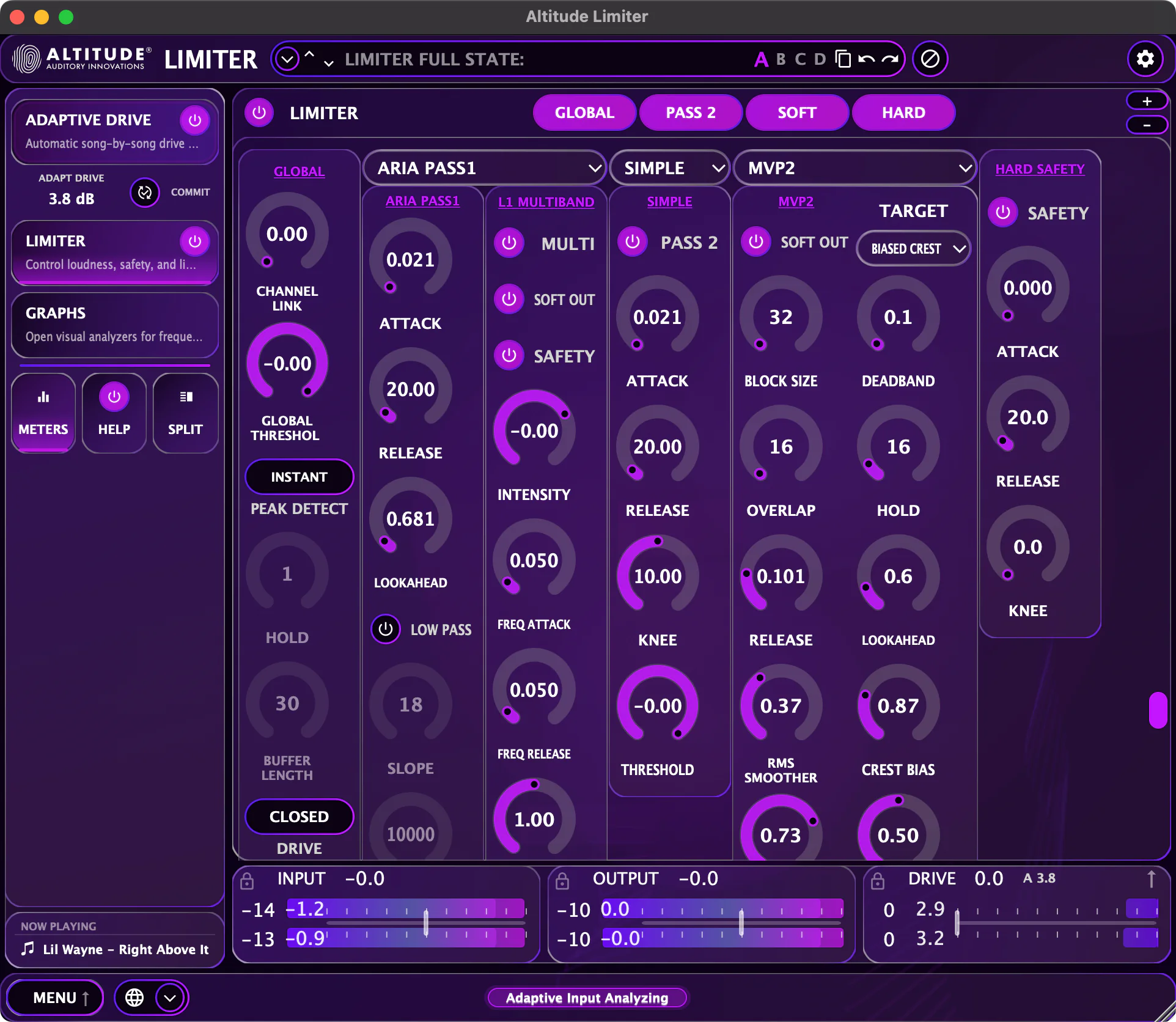Click the L1 MULTIBAND link
1176x1022 pixels.
click(546, 202)
